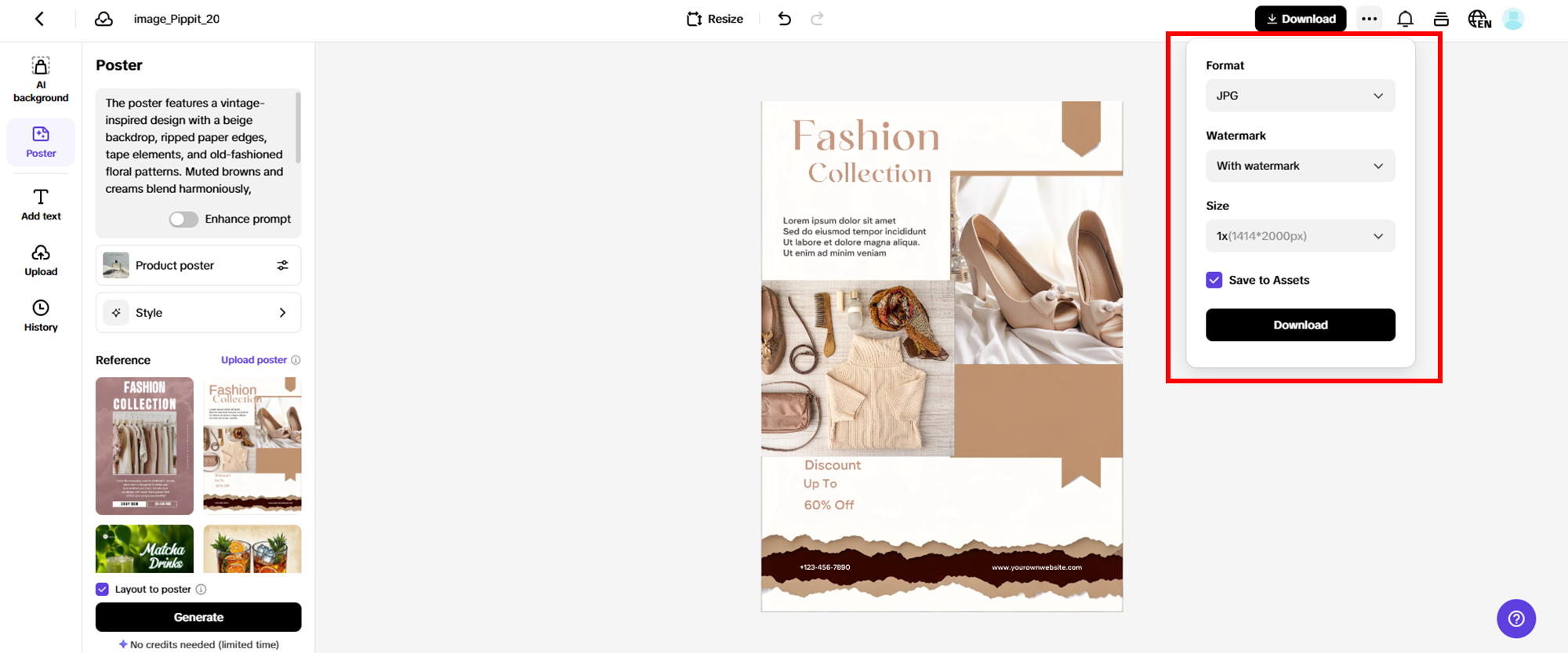Select the Lorem ipsum paragraph on canvas
Viewport: 1568px width, 653px height.
point(854,237)
